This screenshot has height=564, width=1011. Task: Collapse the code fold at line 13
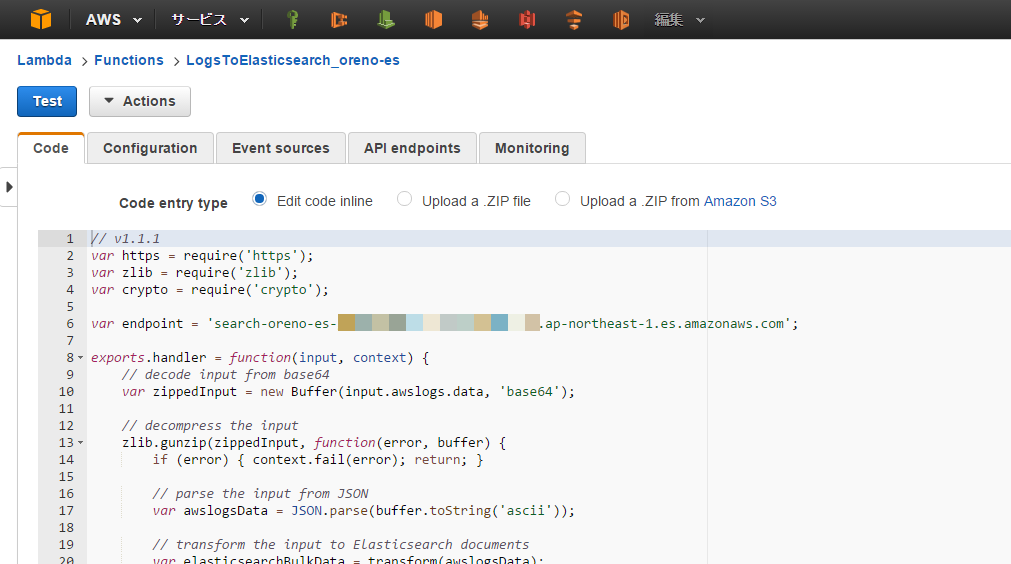pos(81,443)
